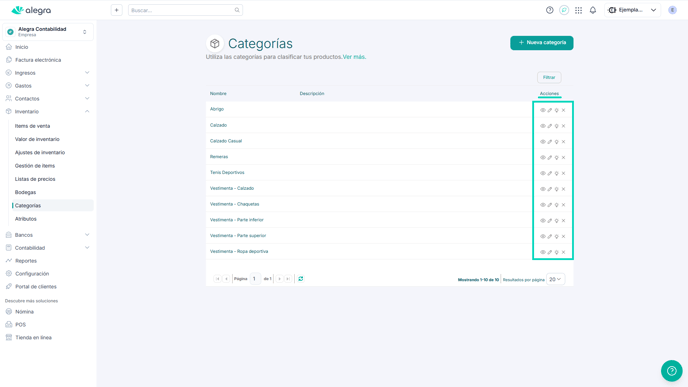Open the Alegra Contabilidad product switcher
Image resolution: width=688 pixels, height=387 pixels.
[x=48, y=32]
